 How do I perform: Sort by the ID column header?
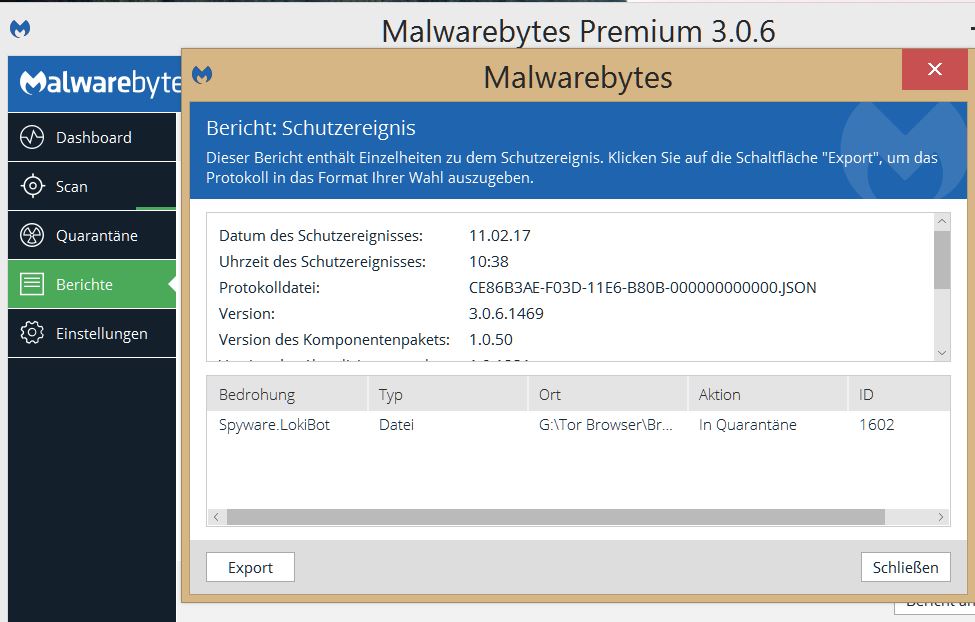pyautogui.click(x=899, y=394)
